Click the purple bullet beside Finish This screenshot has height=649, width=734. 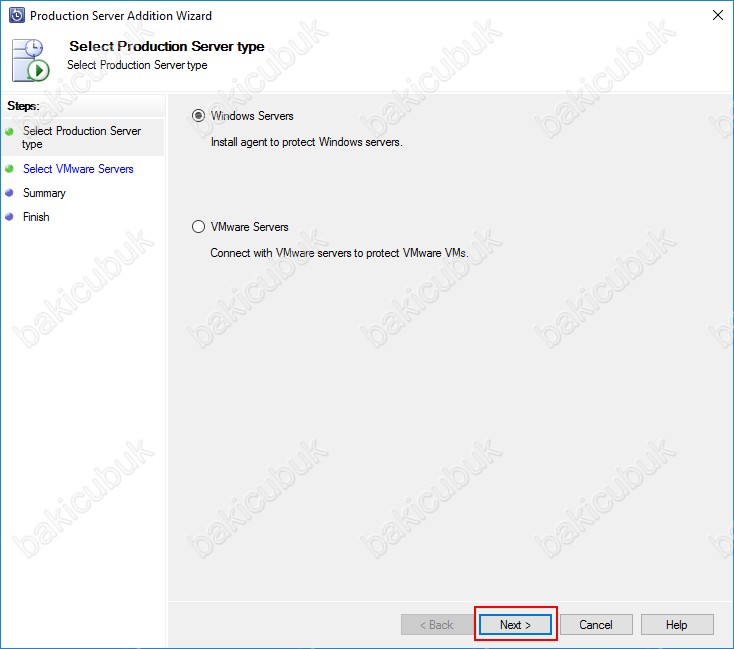(9, 216)
